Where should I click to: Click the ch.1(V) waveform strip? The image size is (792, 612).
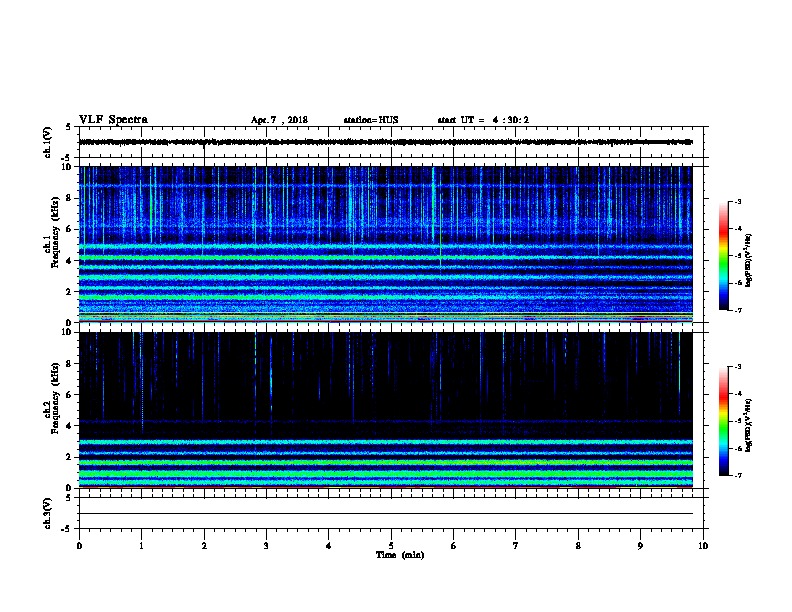[391, 142]
